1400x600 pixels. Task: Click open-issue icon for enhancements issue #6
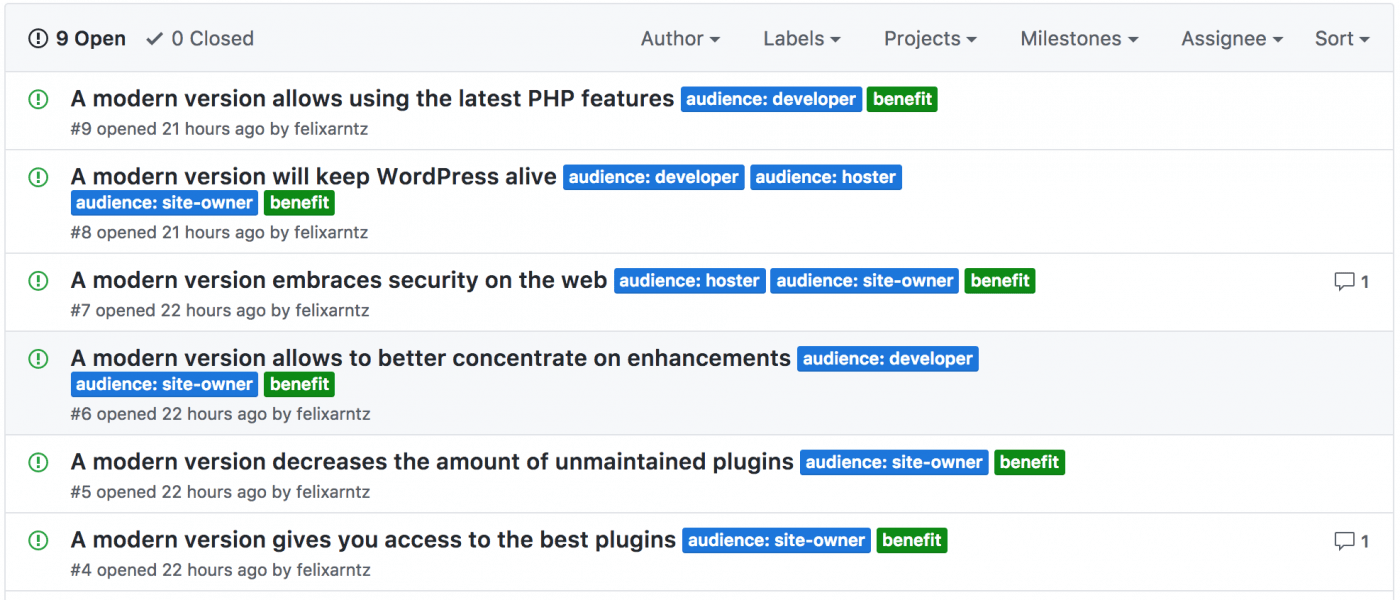coord(38,359)
